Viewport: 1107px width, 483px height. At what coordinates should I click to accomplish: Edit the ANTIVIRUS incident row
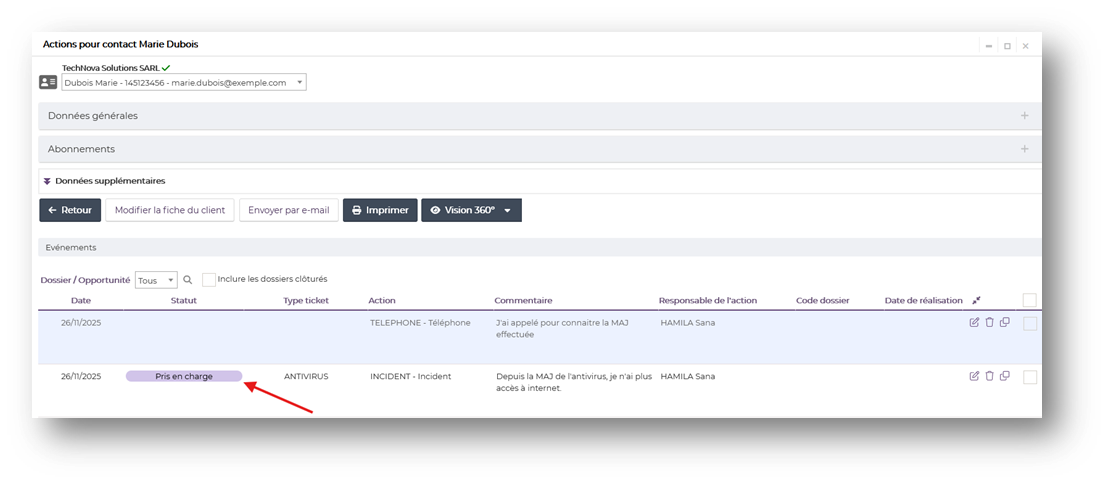(x=974, y=376)
